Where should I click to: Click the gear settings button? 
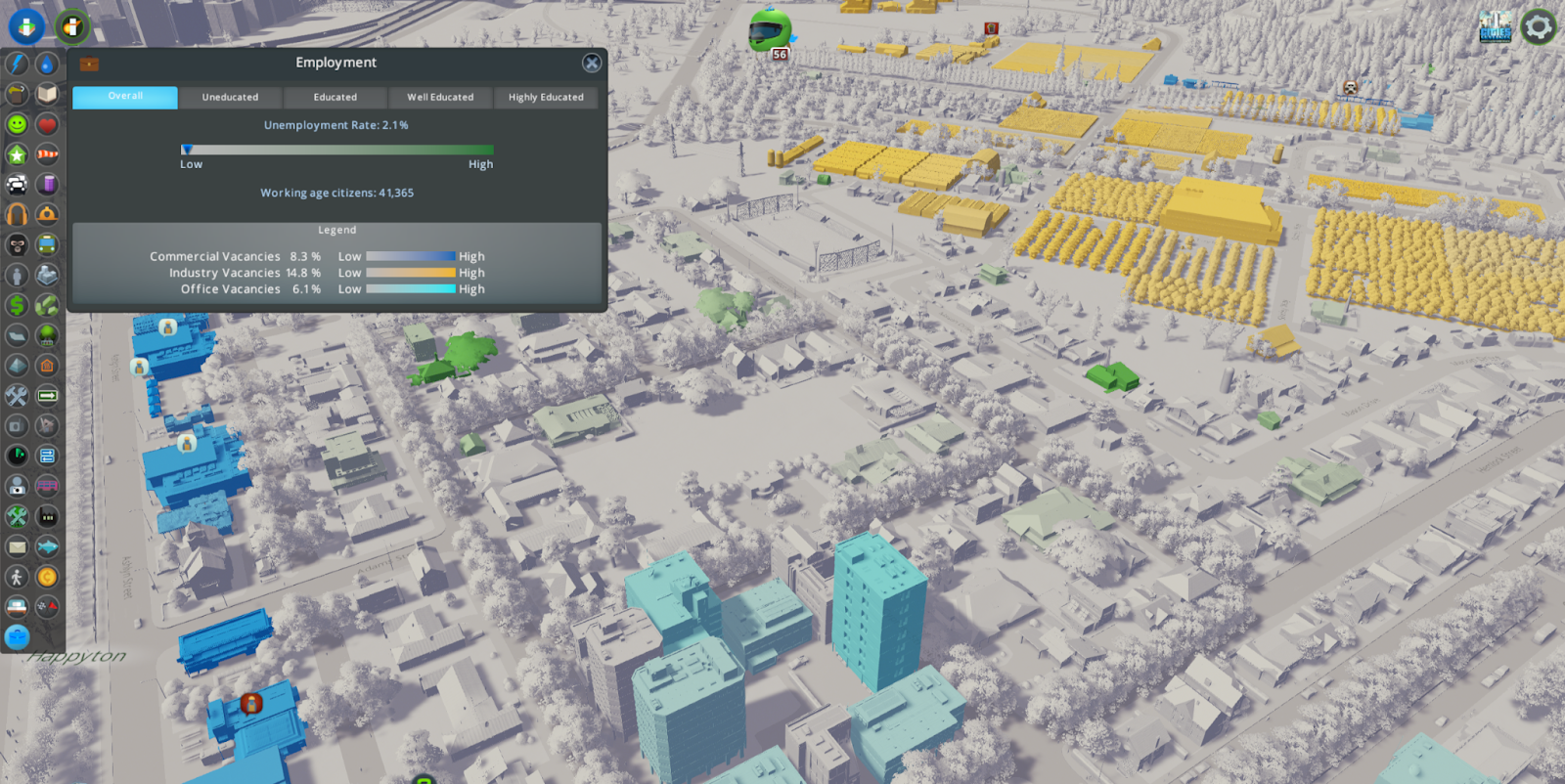click(1538, 26)
